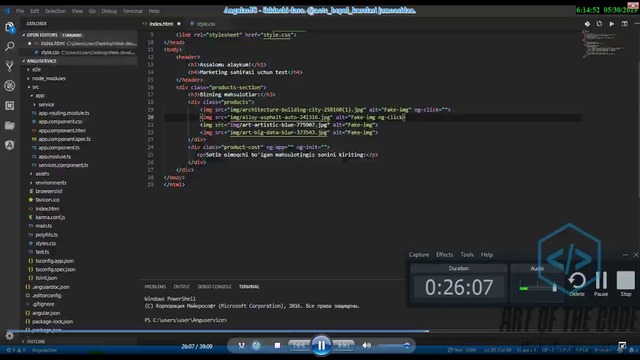Pause the video with the round pause button
This screenshot has height=360, width=640.
tap(321, 345)
